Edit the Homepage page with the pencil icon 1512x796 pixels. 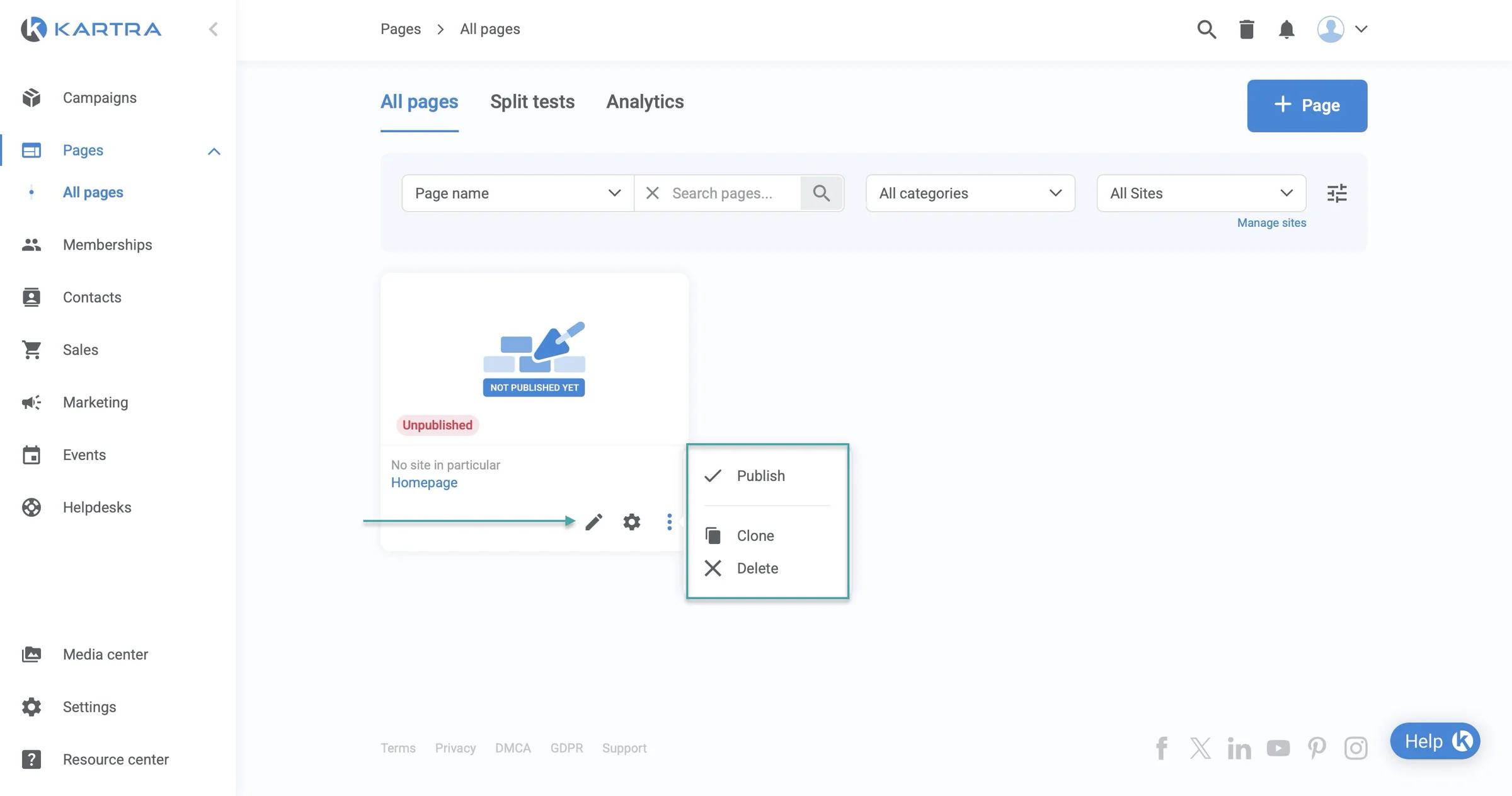593,522
